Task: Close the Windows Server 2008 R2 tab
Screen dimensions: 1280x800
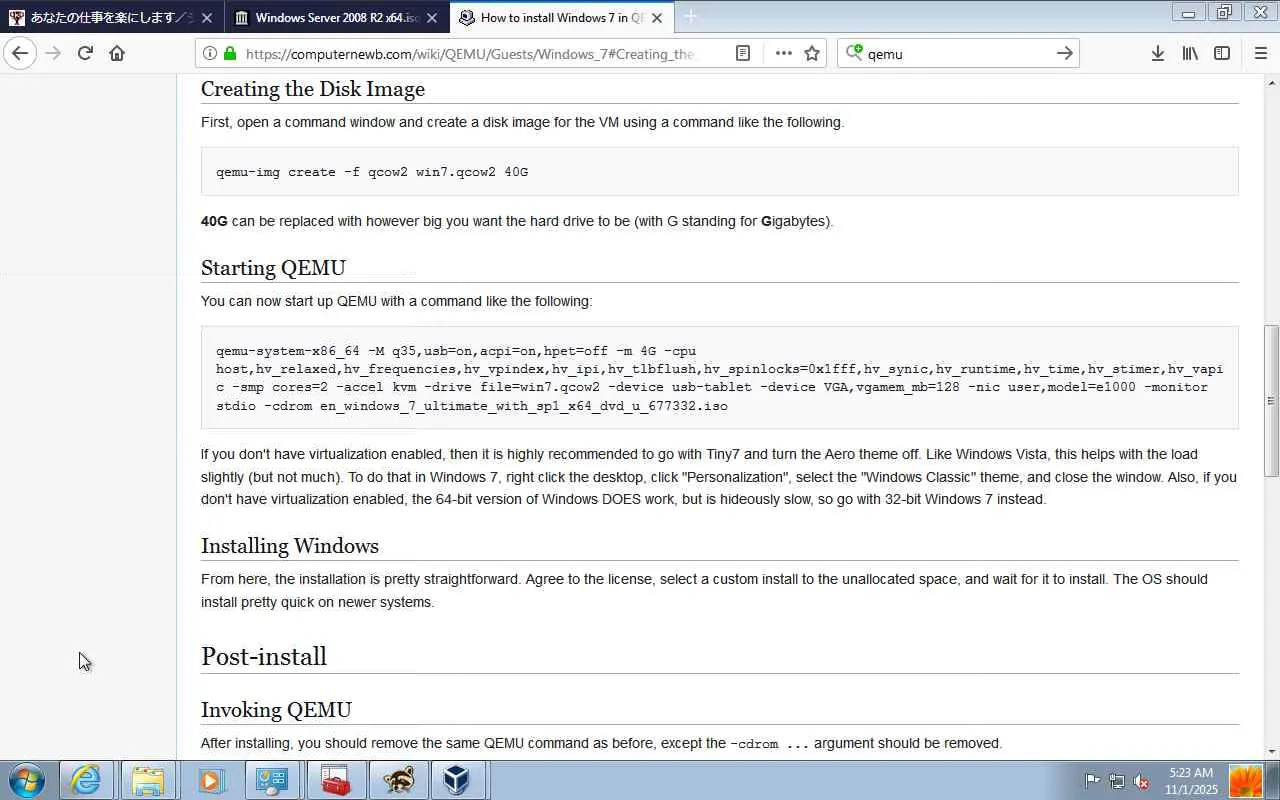Action: click(432, 17)
